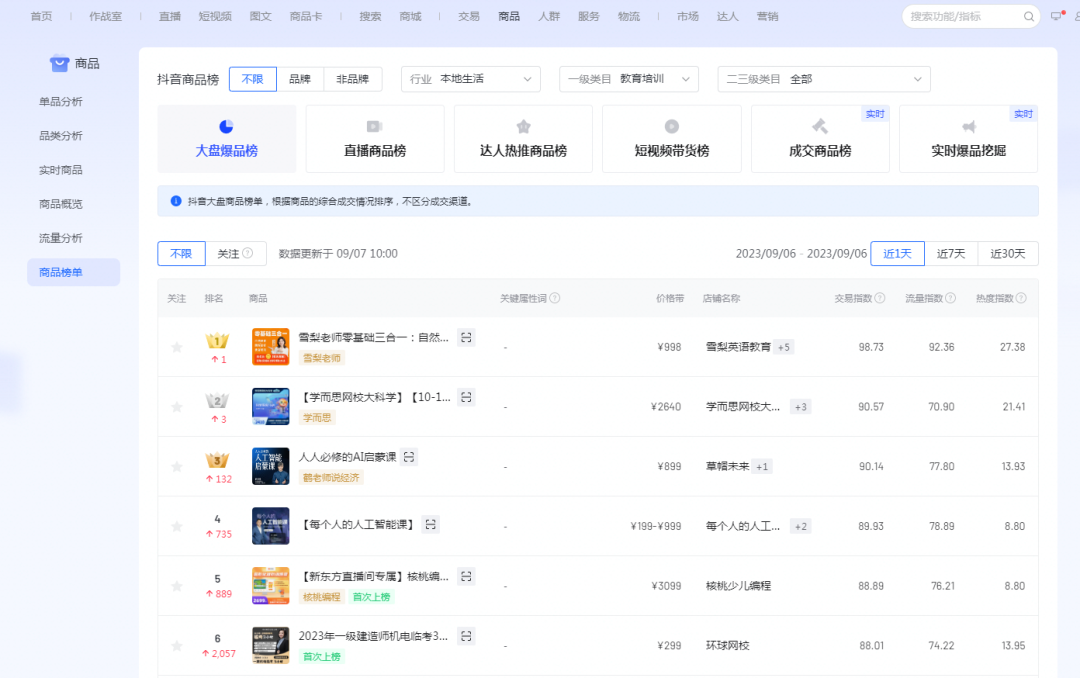The image size is (1080, 678).
Task: Favorite the 雪梨老师零基础三合一 product star
Action: point(177,347)
